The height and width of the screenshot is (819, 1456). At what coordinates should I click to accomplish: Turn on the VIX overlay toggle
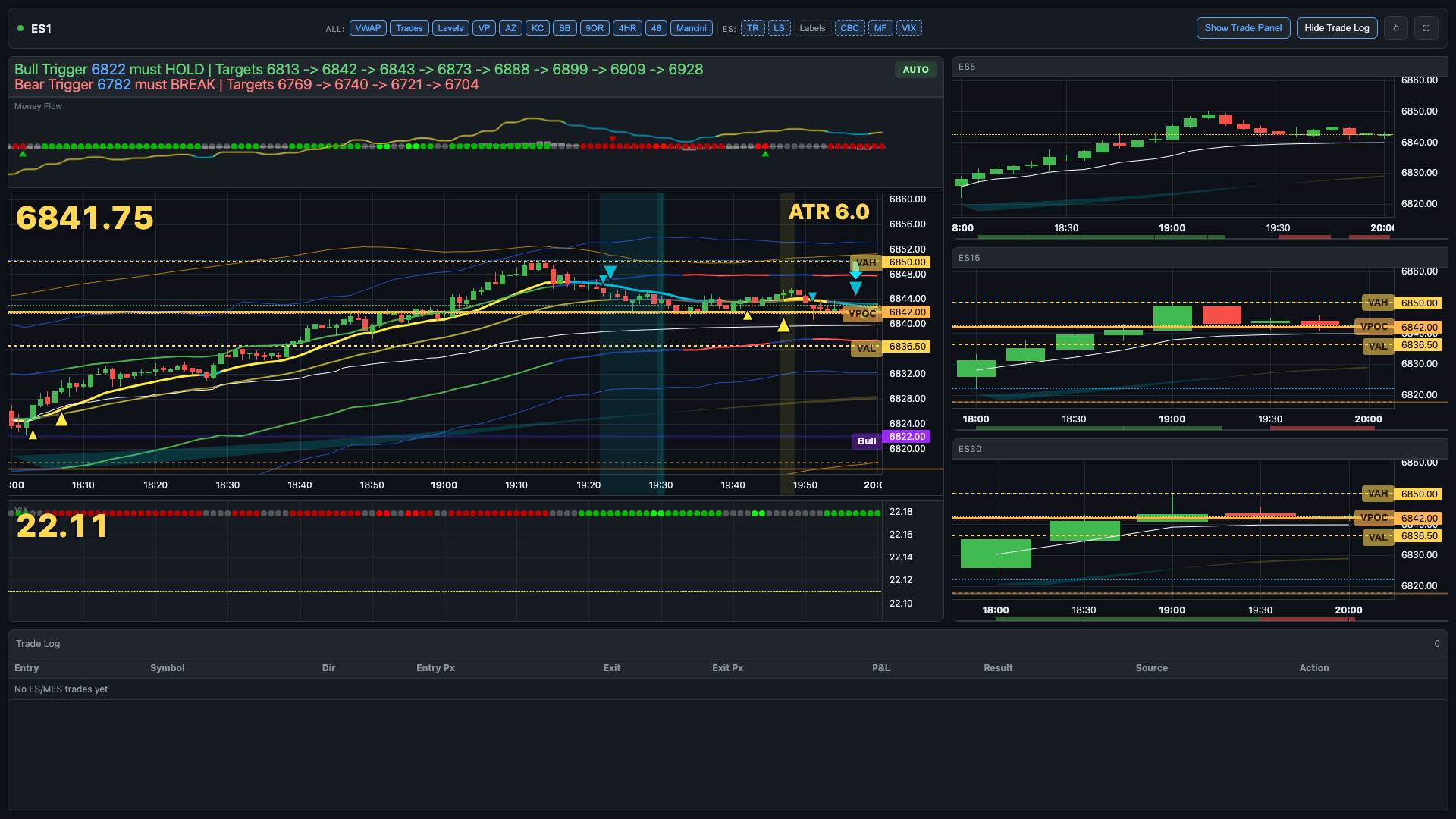pyautogui.click(x=908, y=27)
